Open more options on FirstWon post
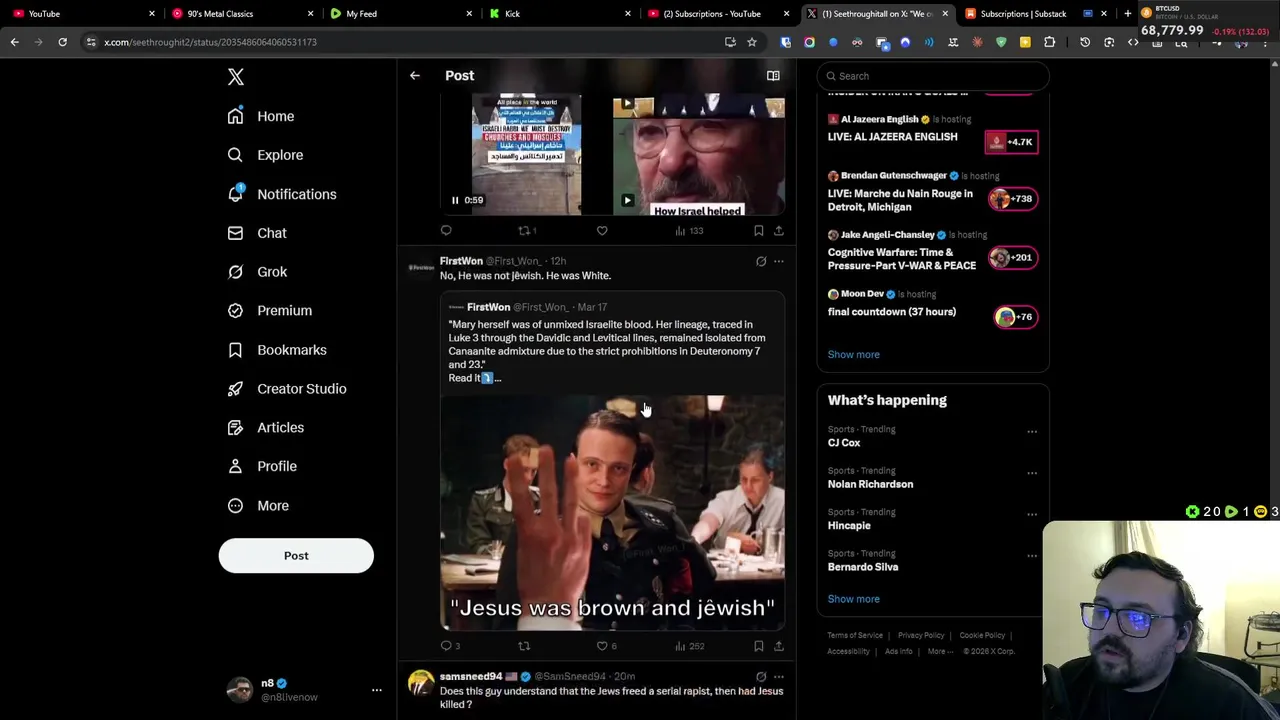Viewport: 1280px width, 720px height. coord(779,262)
